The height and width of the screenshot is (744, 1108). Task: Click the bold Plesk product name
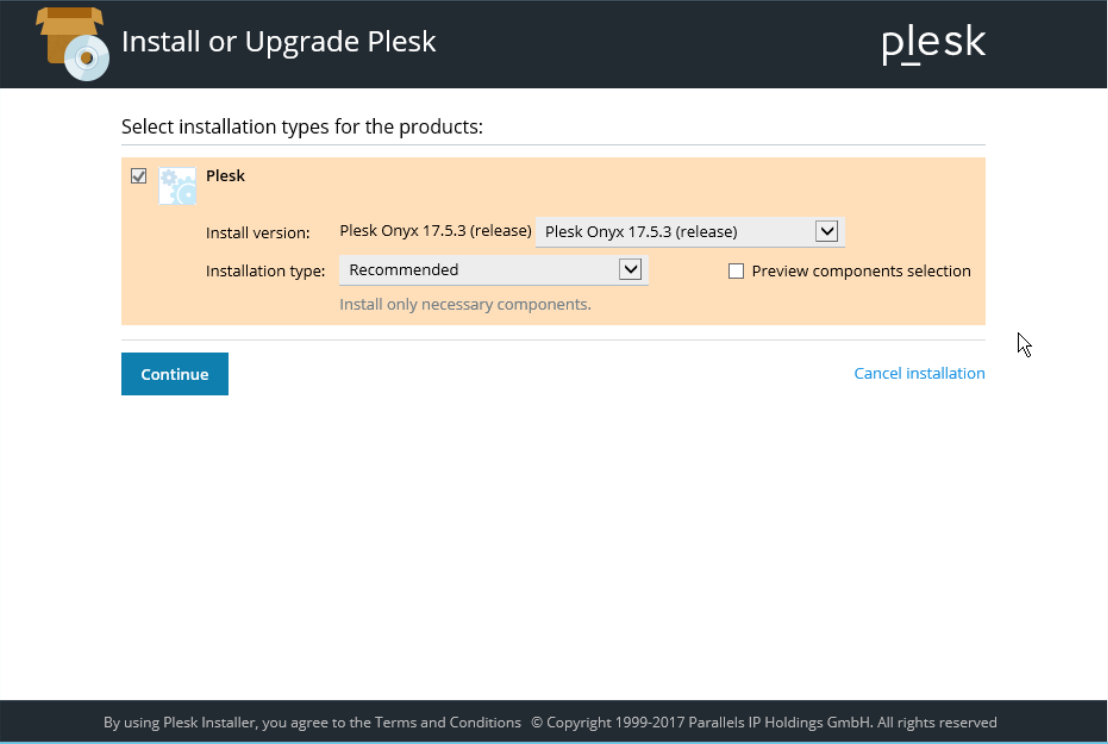[x=225, y=176]
